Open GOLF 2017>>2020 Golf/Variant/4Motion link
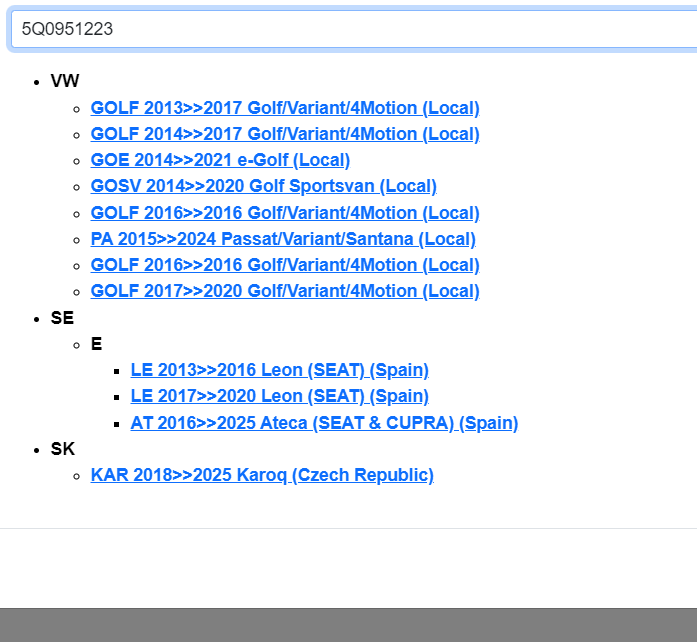The height and width of the screenshot is (642, 697). [x=285, y=291]
